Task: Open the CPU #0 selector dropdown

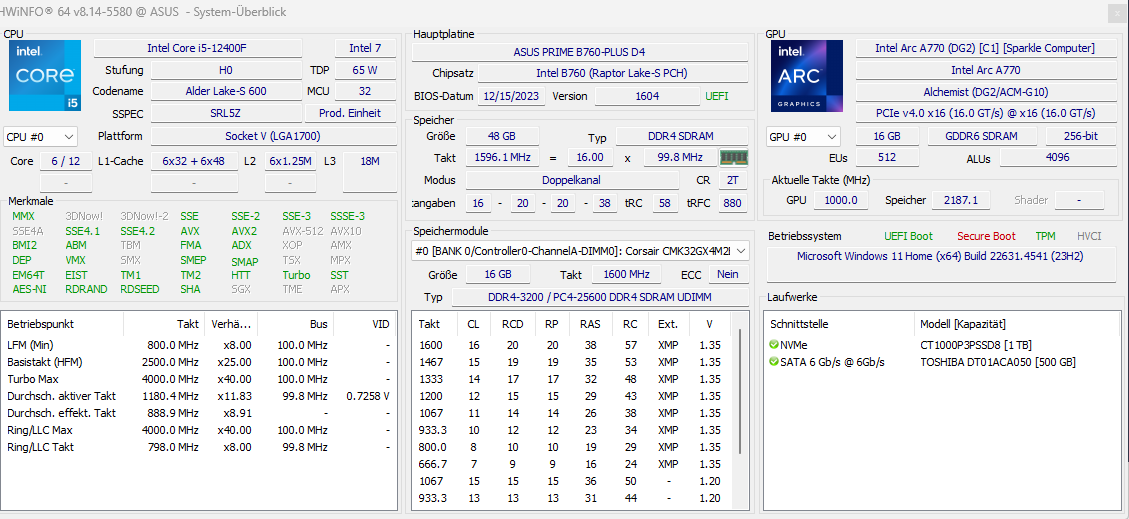Action: click(40, 136)
